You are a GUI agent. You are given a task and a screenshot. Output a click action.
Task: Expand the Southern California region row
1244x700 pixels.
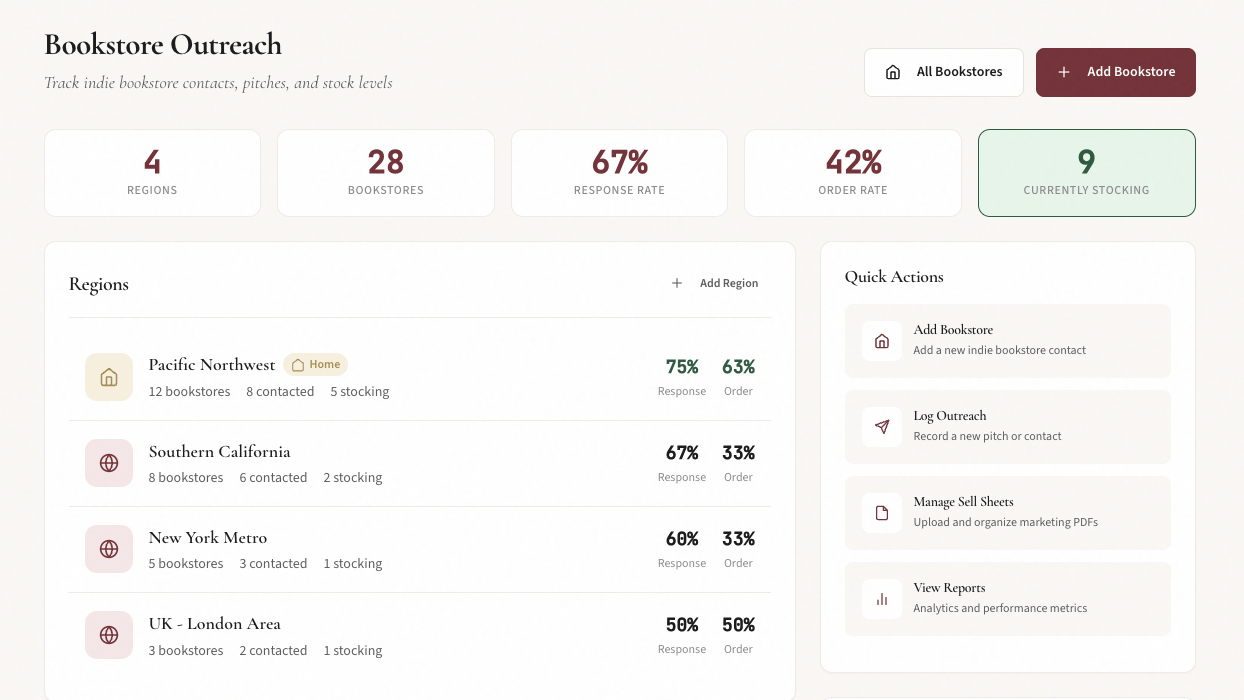coord(420,463)
